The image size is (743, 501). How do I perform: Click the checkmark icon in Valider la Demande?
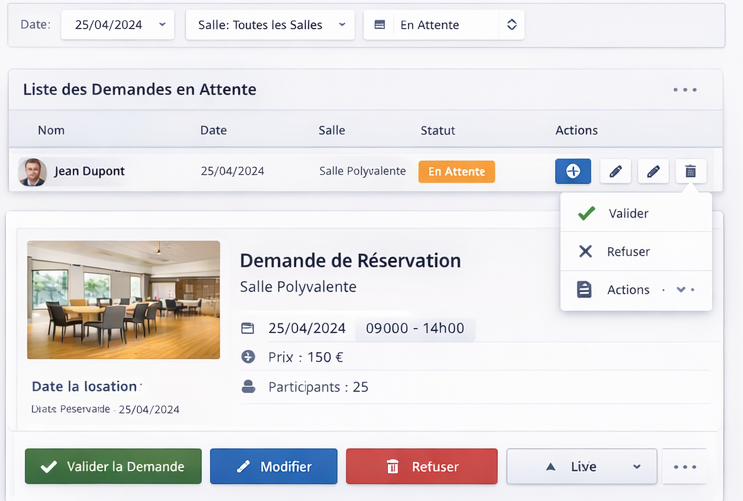49,467
